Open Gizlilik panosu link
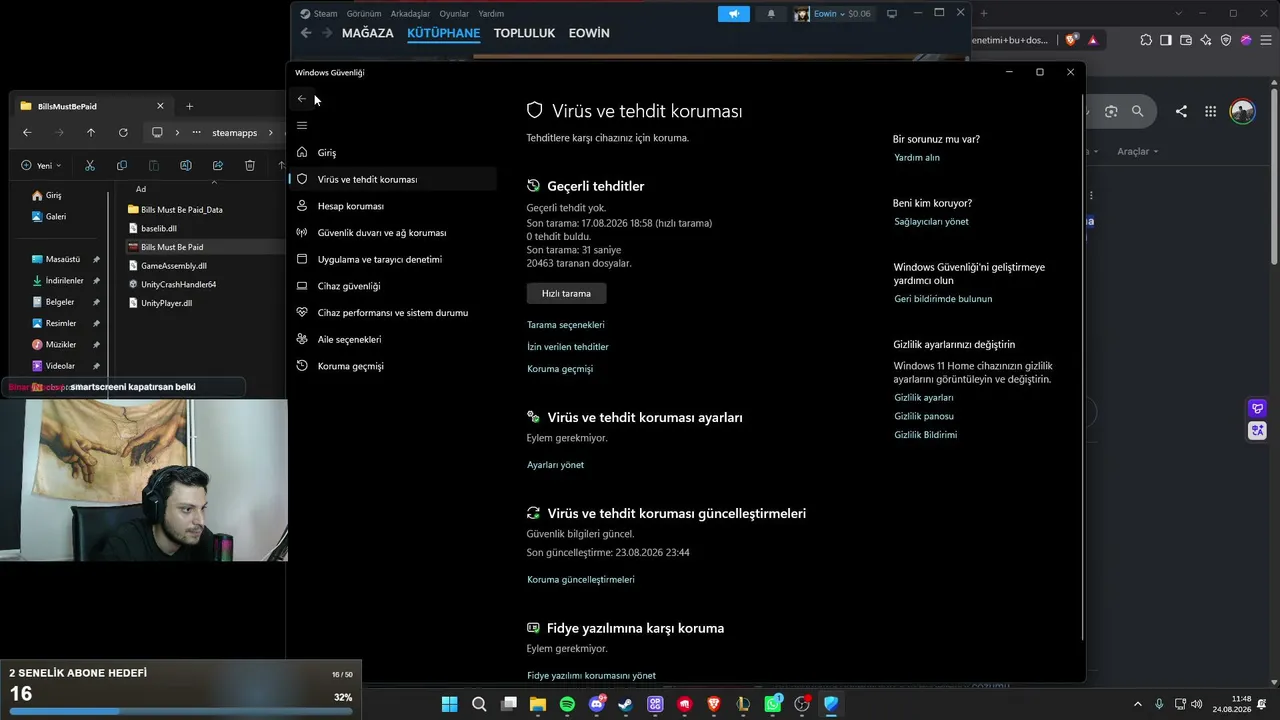 pos(924,416)
